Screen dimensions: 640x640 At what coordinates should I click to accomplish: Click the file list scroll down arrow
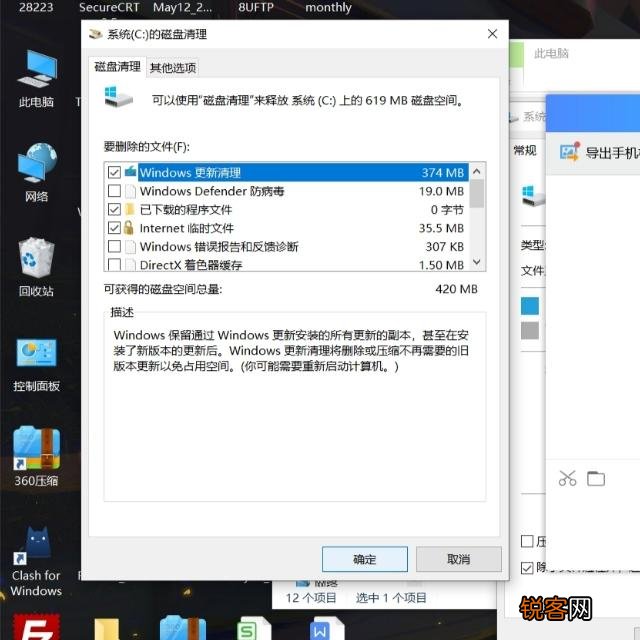point(476,262)
